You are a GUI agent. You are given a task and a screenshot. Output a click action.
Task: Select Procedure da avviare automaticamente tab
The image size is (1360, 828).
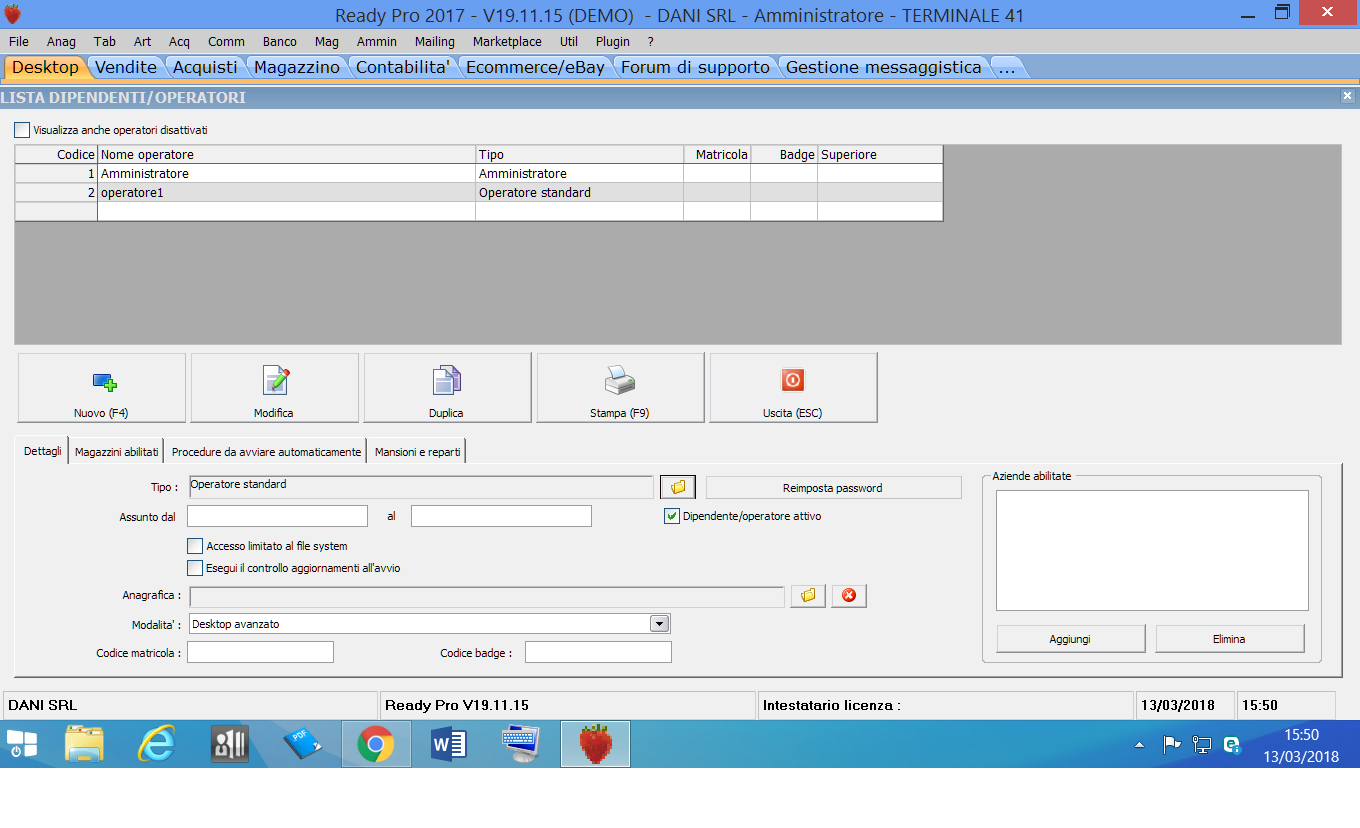pos(266,452)
